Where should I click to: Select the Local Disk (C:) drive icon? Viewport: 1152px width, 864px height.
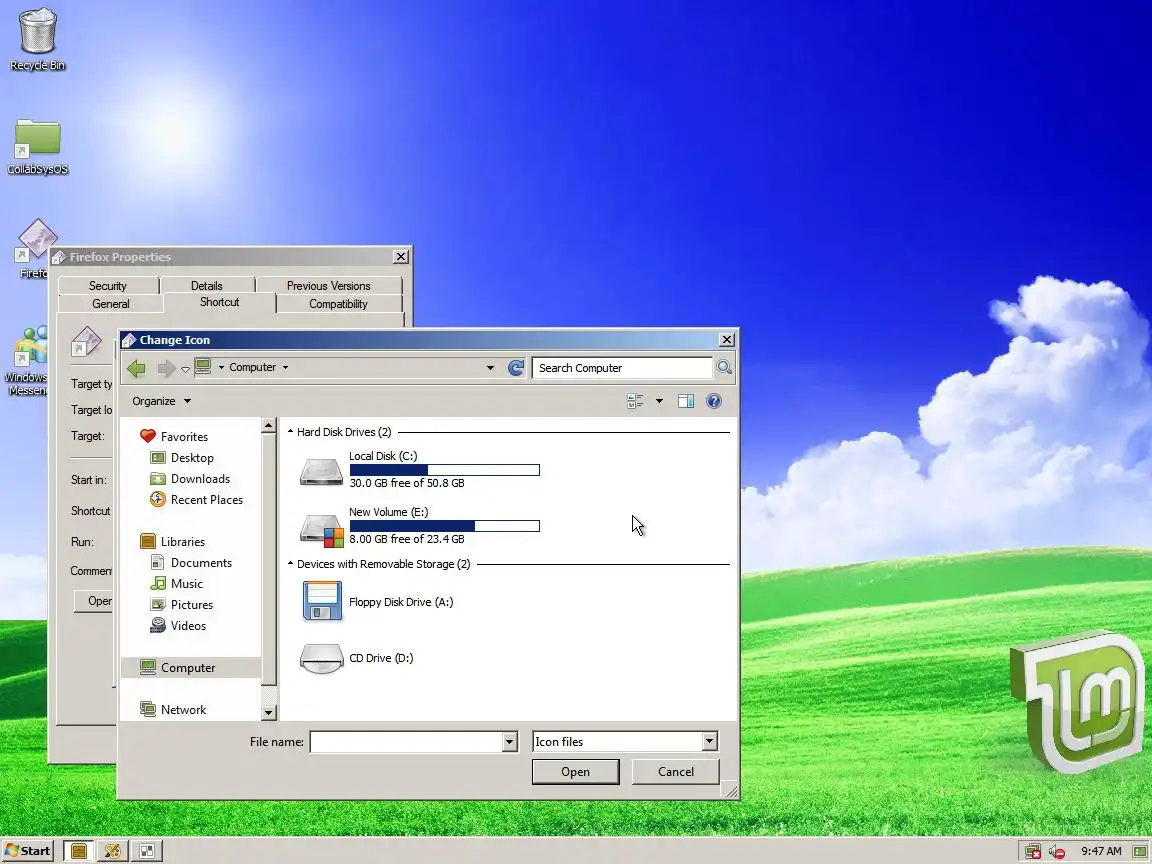click(321, 471)
